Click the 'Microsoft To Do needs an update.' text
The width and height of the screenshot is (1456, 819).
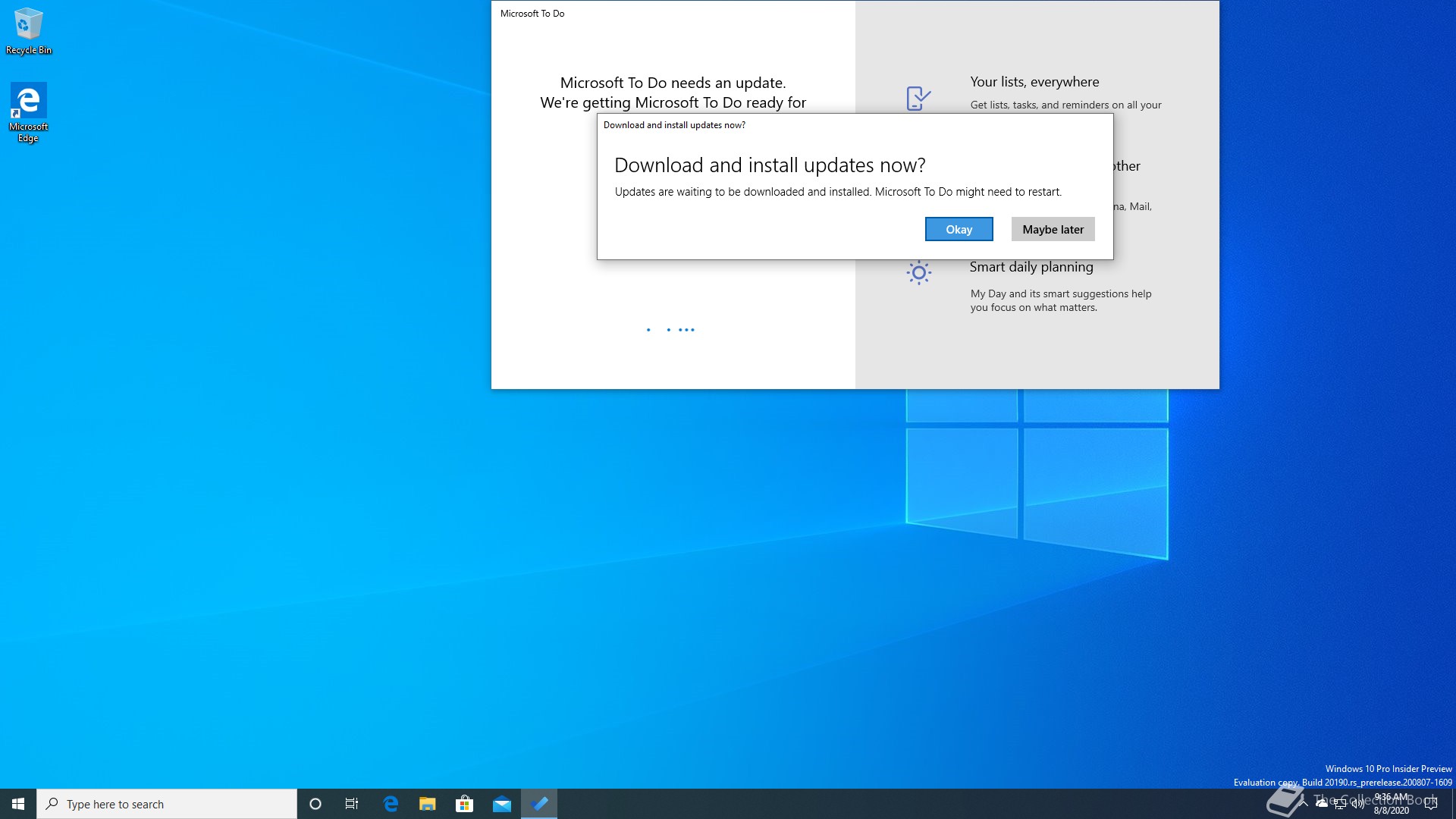pyautogui.click(x=673, y=83)
